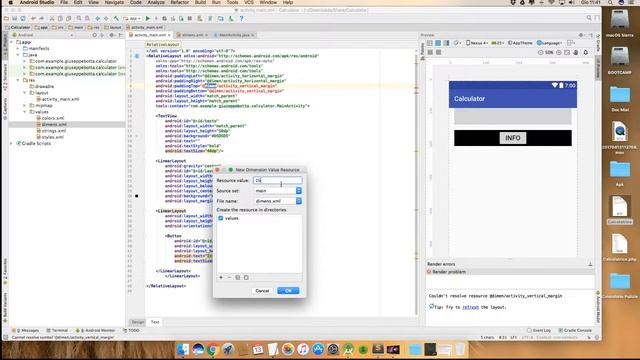Screen dimensions: 640x360
Task: Open the Help question mark toolbar icon
Action: coord(242,18)
